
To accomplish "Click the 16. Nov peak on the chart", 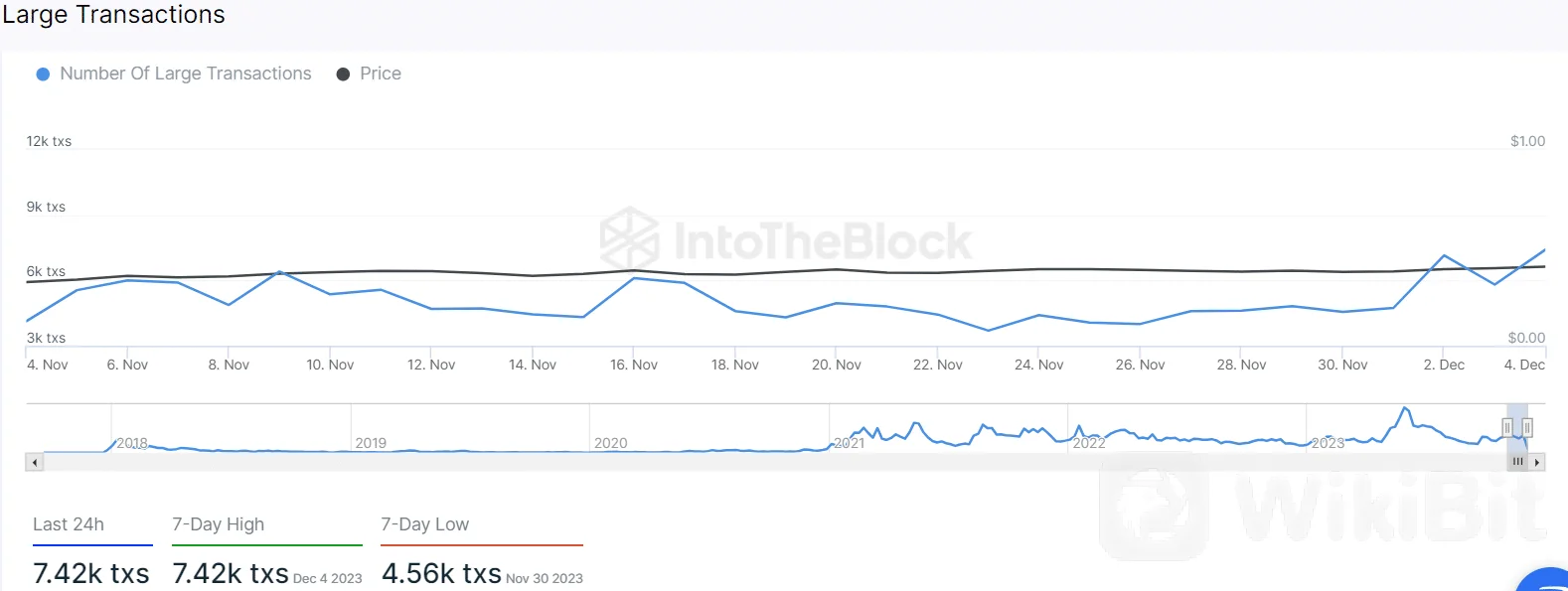I will [634, 278].
